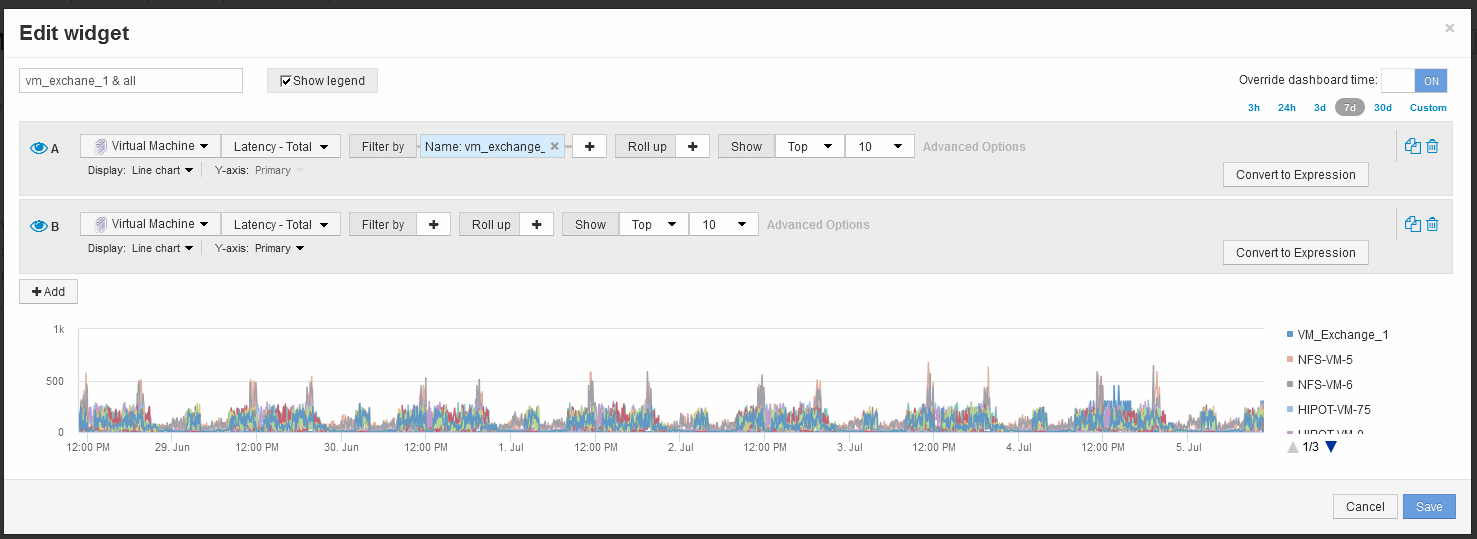Delete query A with trash icon
The image size is (1477, 539).
(1432, 146)
